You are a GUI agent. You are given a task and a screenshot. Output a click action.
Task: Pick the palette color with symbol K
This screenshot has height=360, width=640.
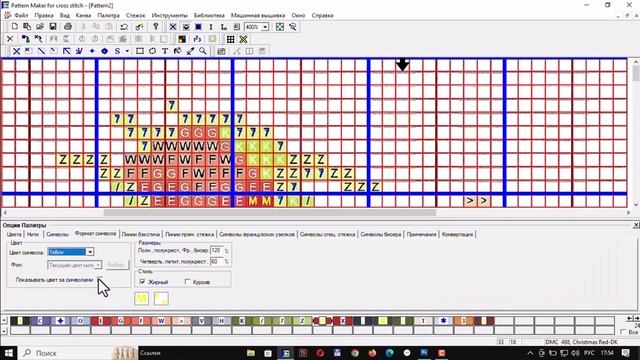pos(242,321)
